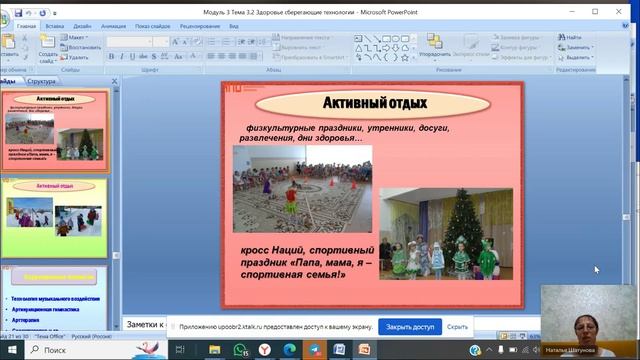
Task: Open the round Office button menu
Action: click(x=4, y=18)
